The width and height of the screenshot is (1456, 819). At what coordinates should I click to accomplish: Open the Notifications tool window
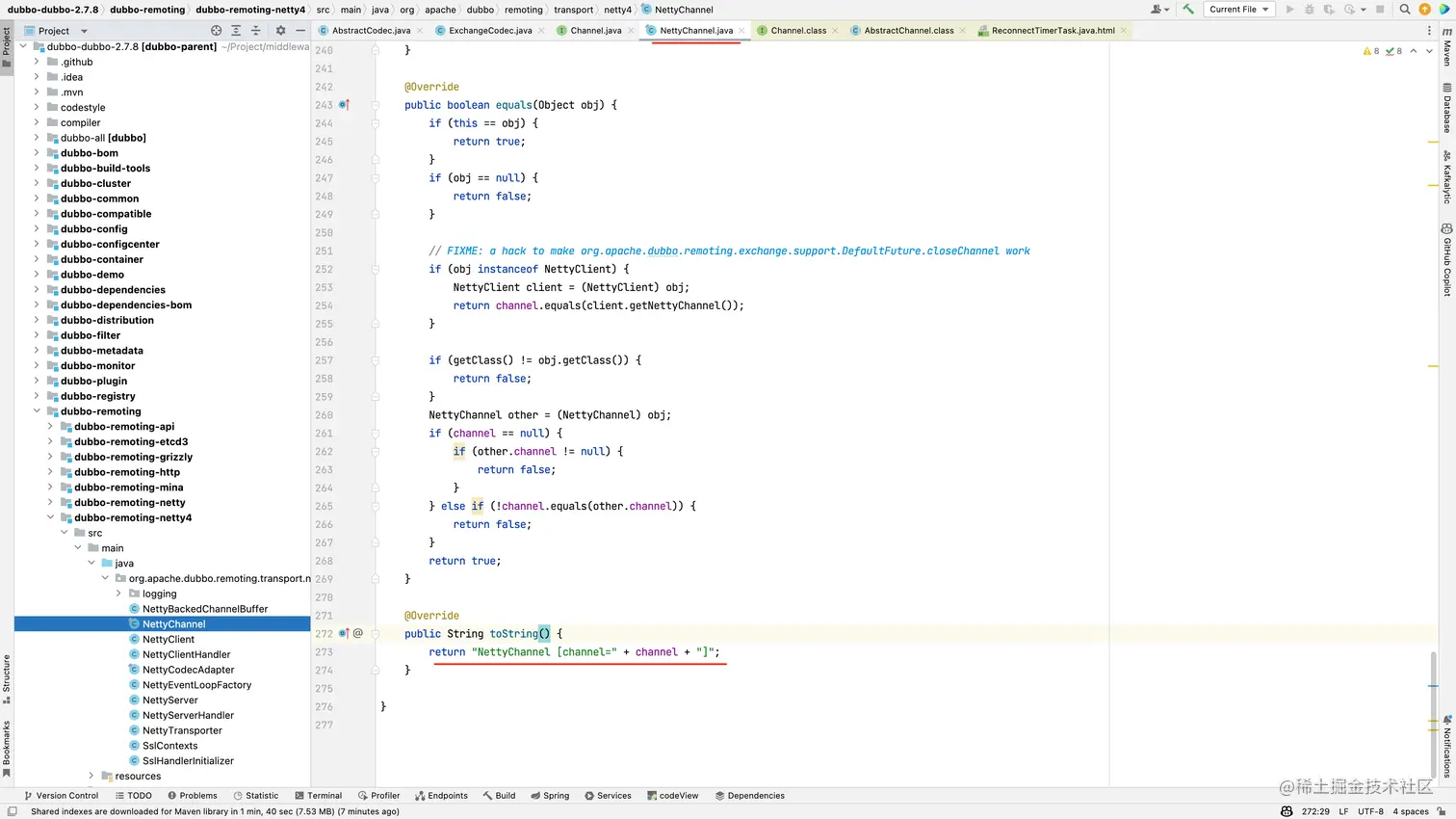click(1446, 747)
